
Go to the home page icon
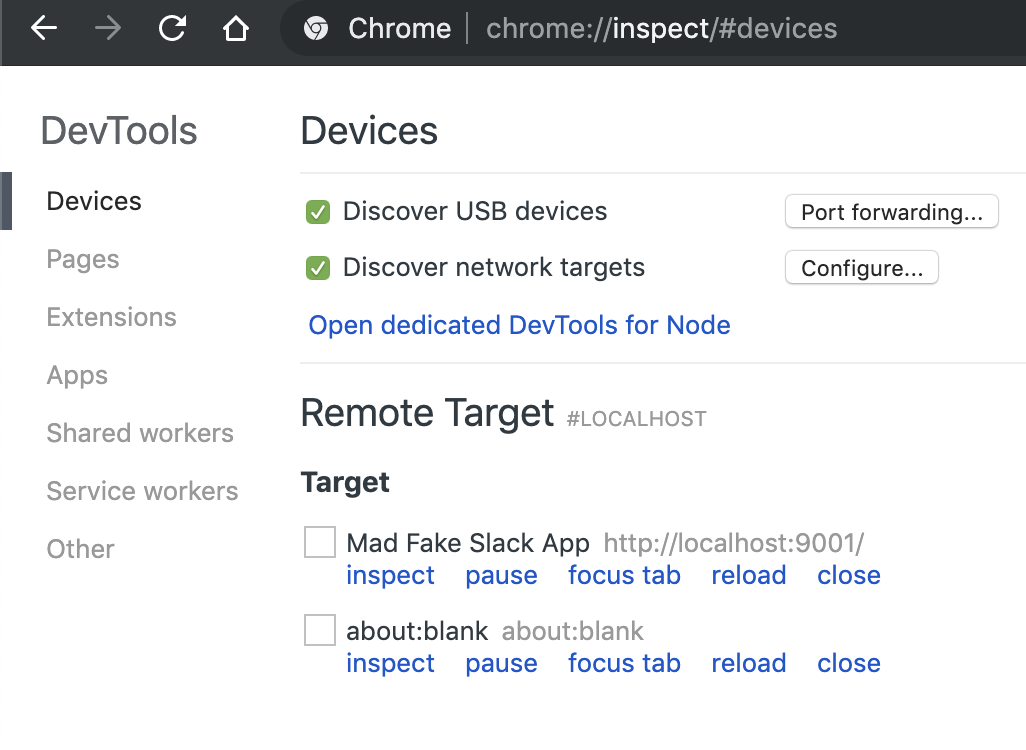click(x=235, y=29)
